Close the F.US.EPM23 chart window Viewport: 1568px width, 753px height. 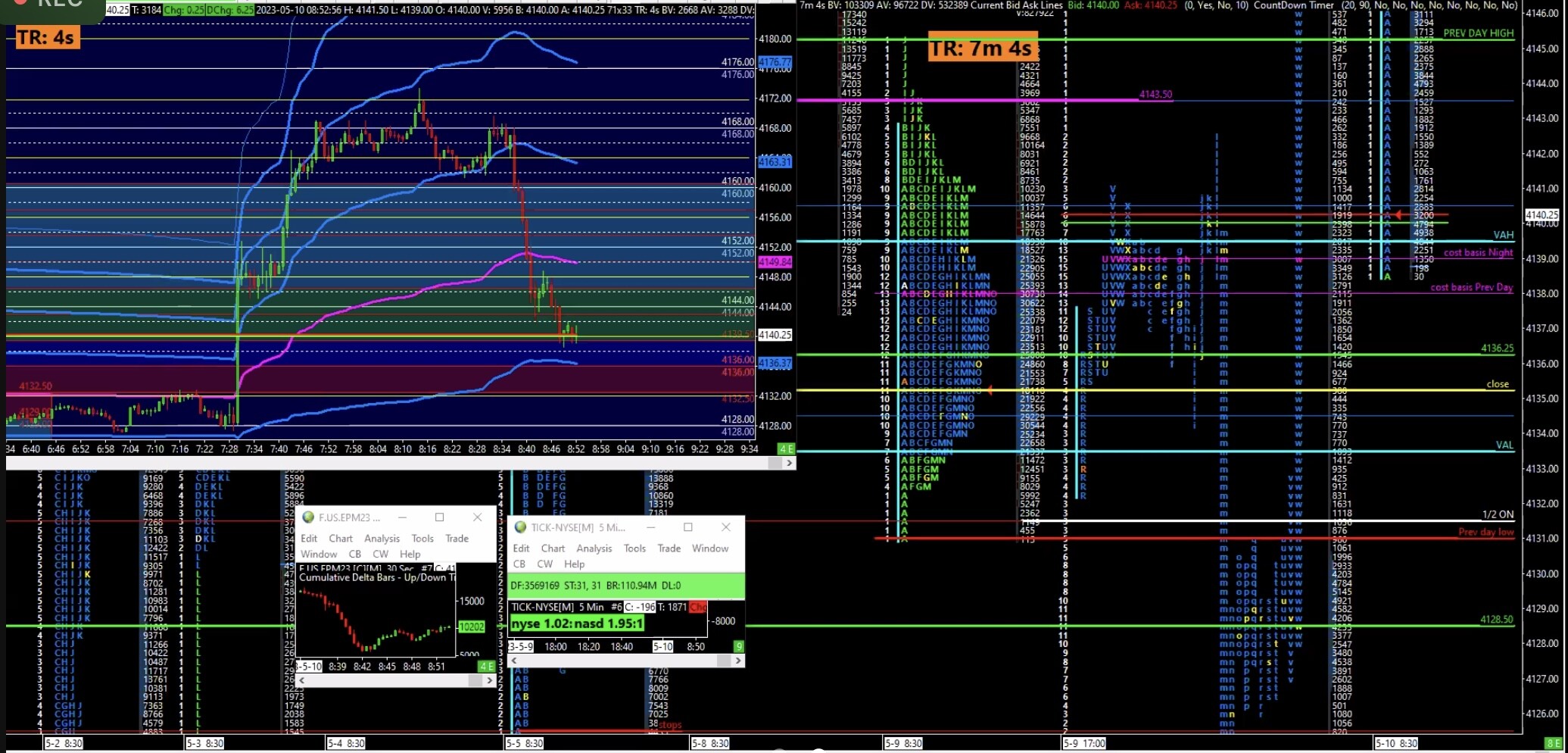pos(477,517)
